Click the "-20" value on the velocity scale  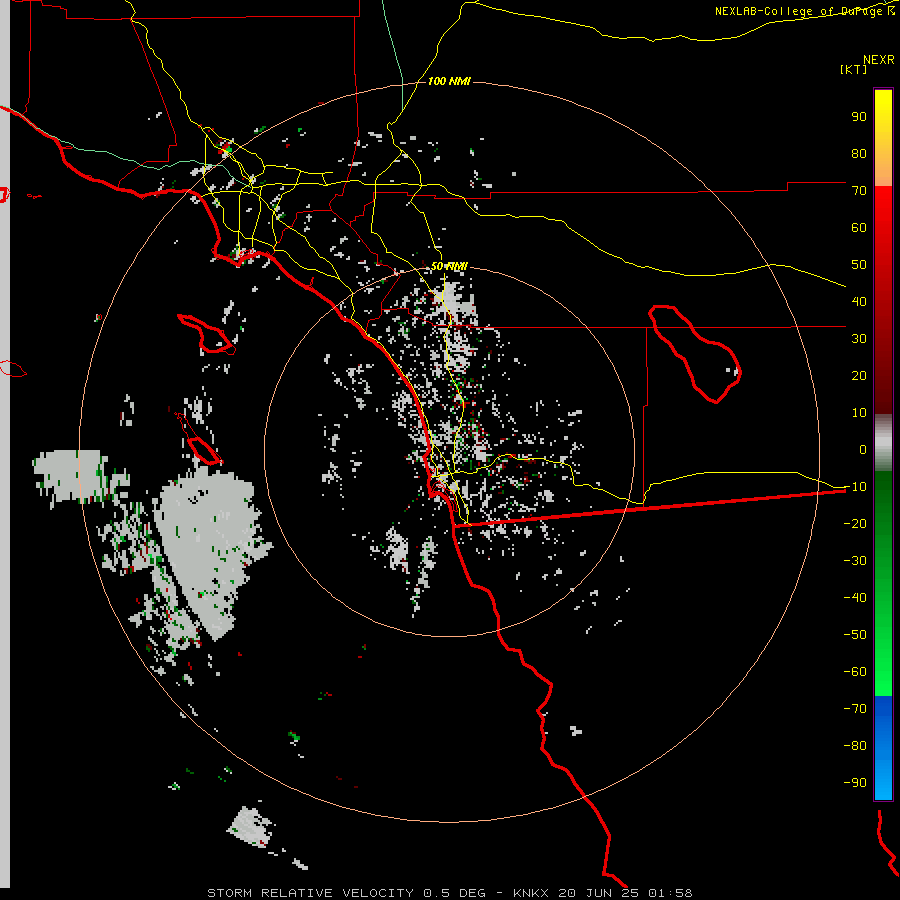855,524
